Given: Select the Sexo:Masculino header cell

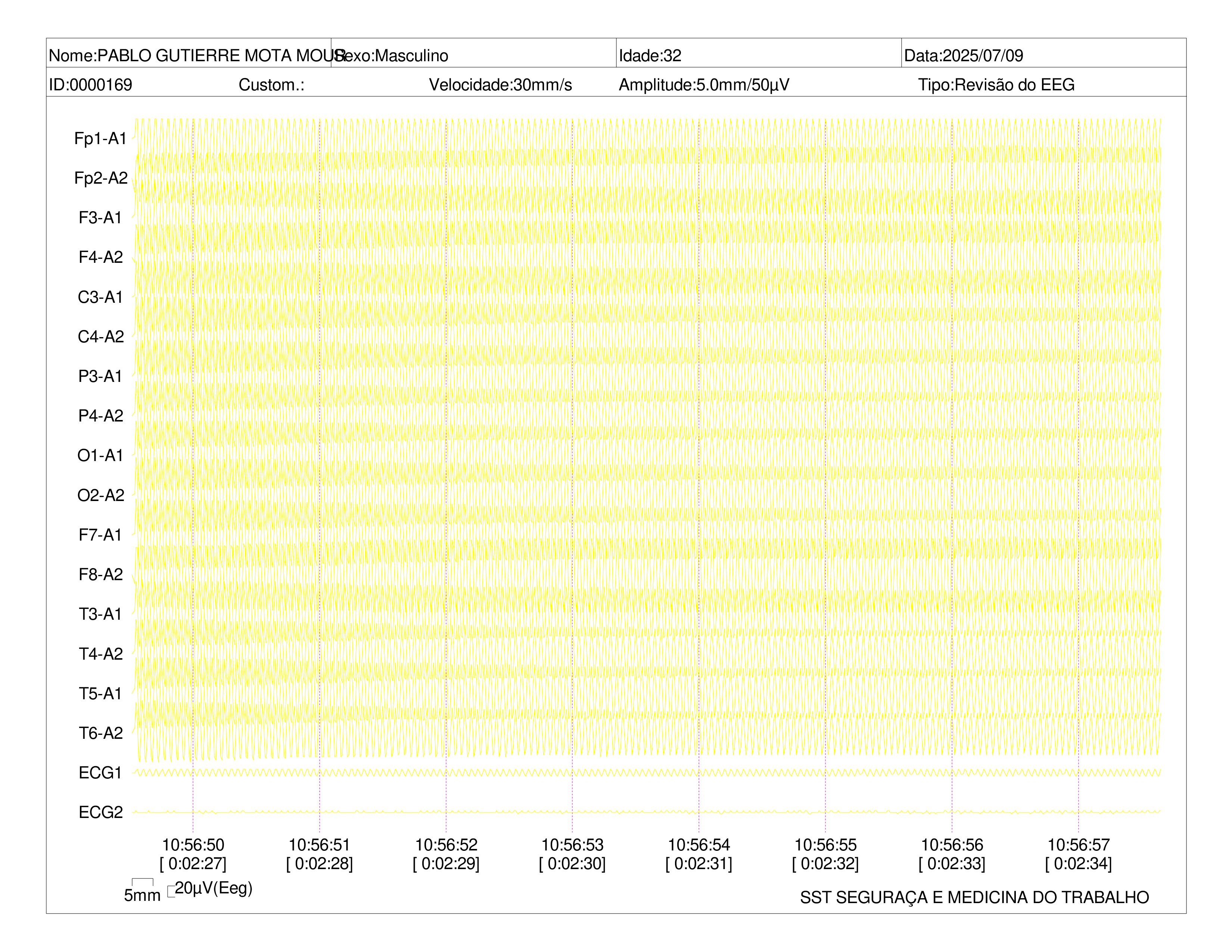Looking at the screenshot, I should pyautogui.click(x=473, y=53).
